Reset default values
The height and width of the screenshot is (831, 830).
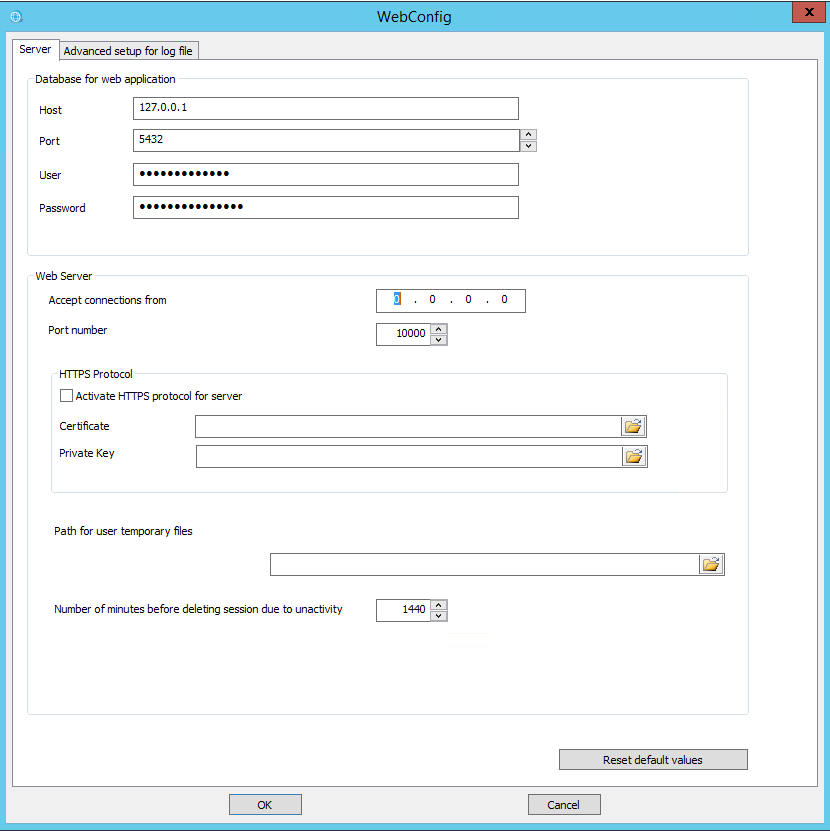click(653, 760)
